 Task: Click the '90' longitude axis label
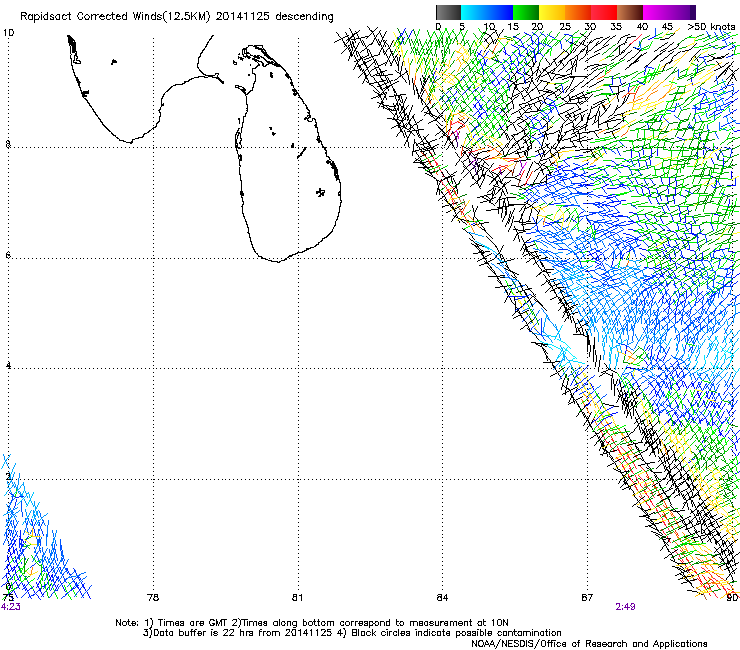(x=732, y=598)
